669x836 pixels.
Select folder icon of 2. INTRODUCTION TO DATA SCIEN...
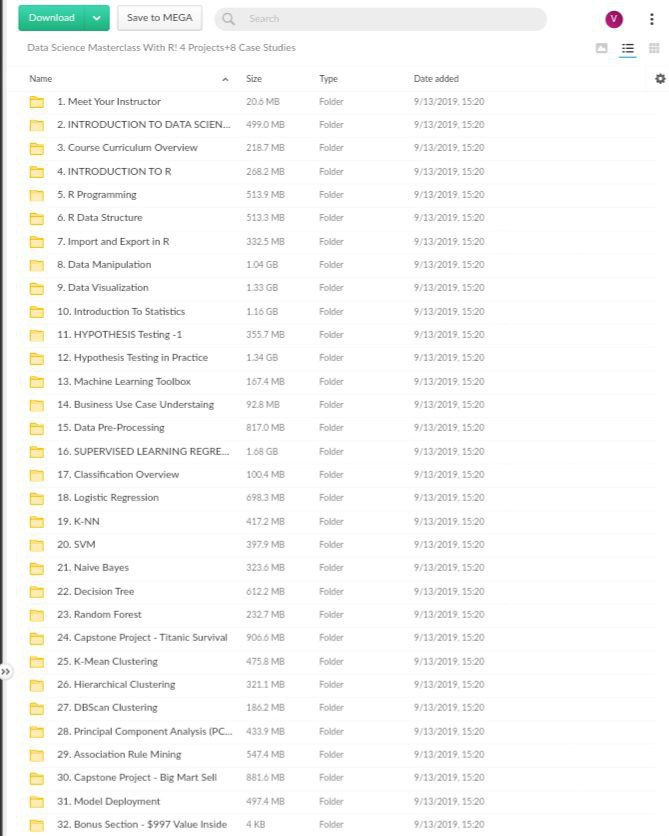pyautogui.click(x=37, y=125)
